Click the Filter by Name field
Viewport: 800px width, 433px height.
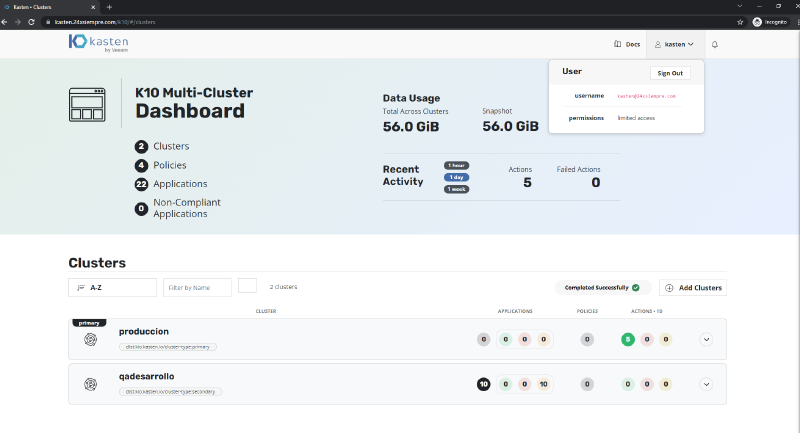(197, 287)
